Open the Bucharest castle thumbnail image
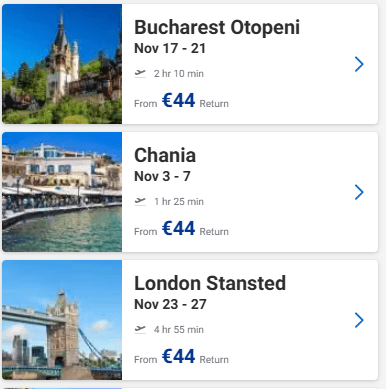The height and width of the screenshot is (389, 386). coord(62,64)
